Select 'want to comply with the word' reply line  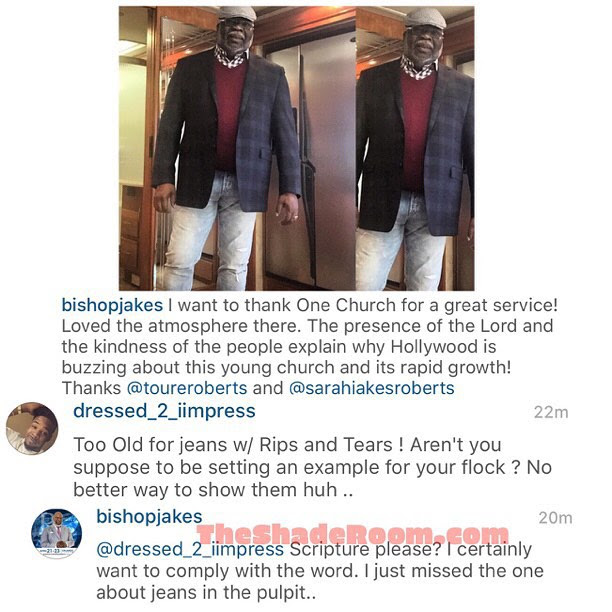[320, 571]
